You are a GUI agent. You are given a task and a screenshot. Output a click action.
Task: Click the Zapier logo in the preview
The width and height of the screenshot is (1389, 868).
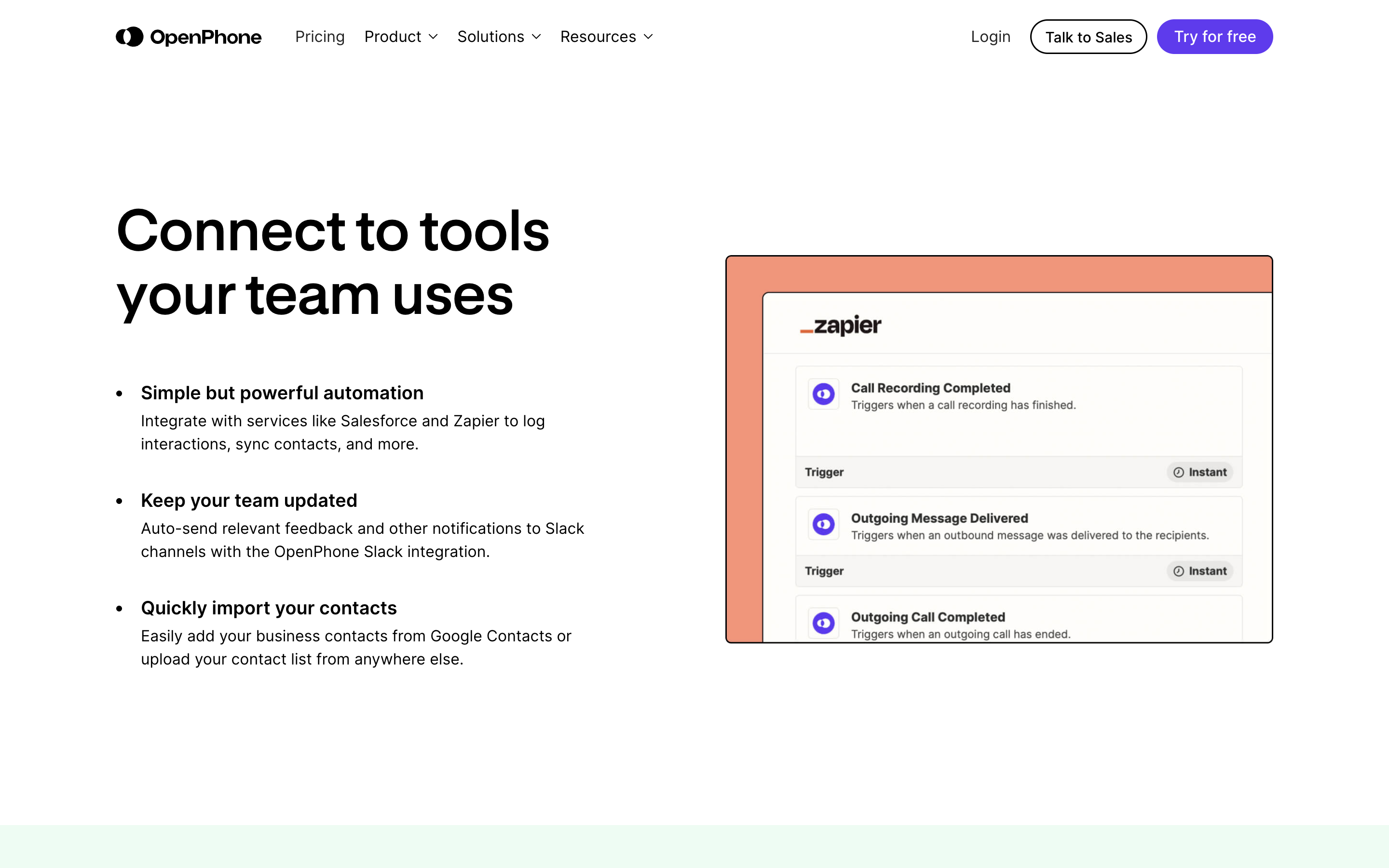pos(841,325)
